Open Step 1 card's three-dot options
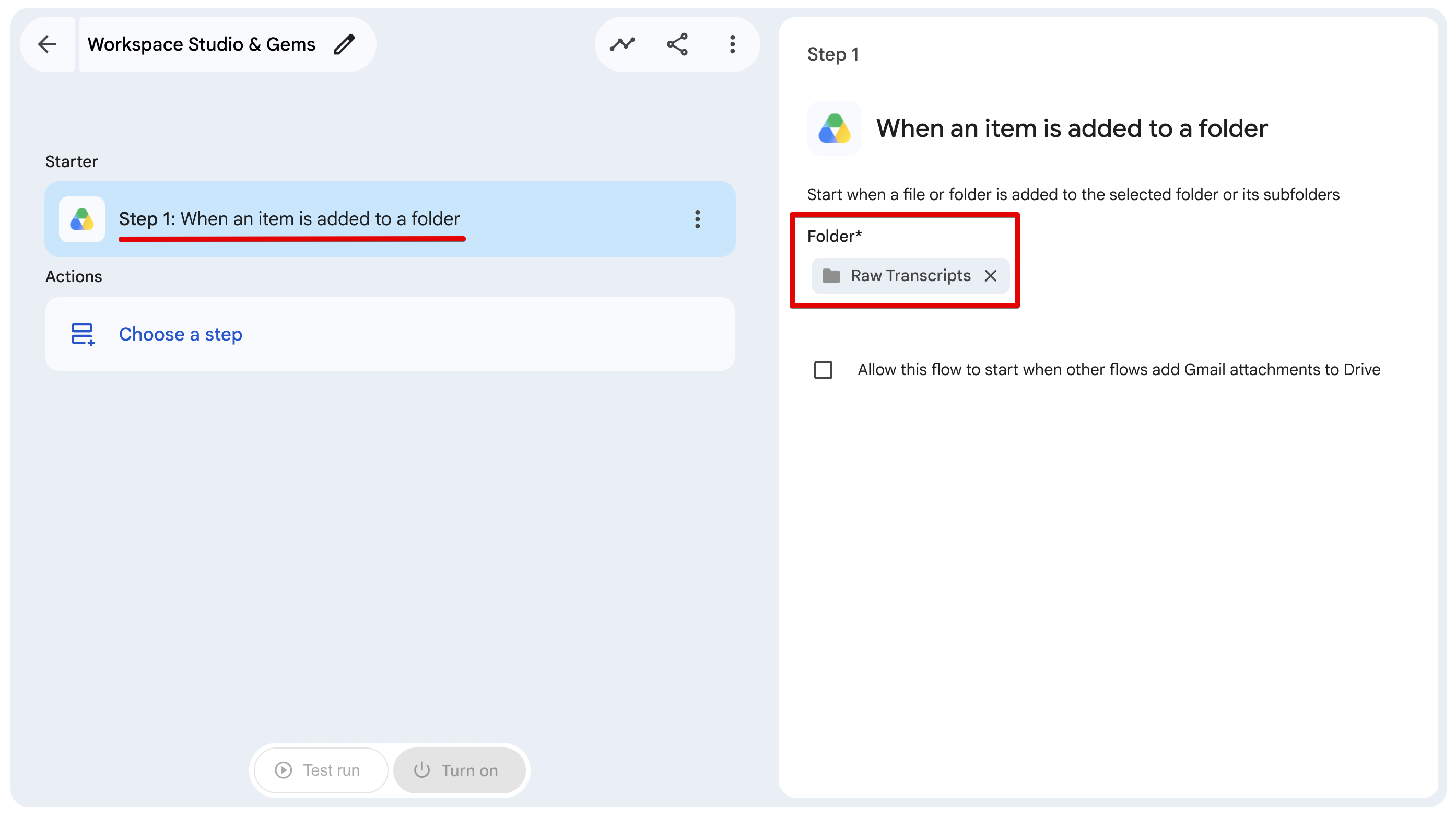The image size is (1456, 818). [x=698, y=219]
